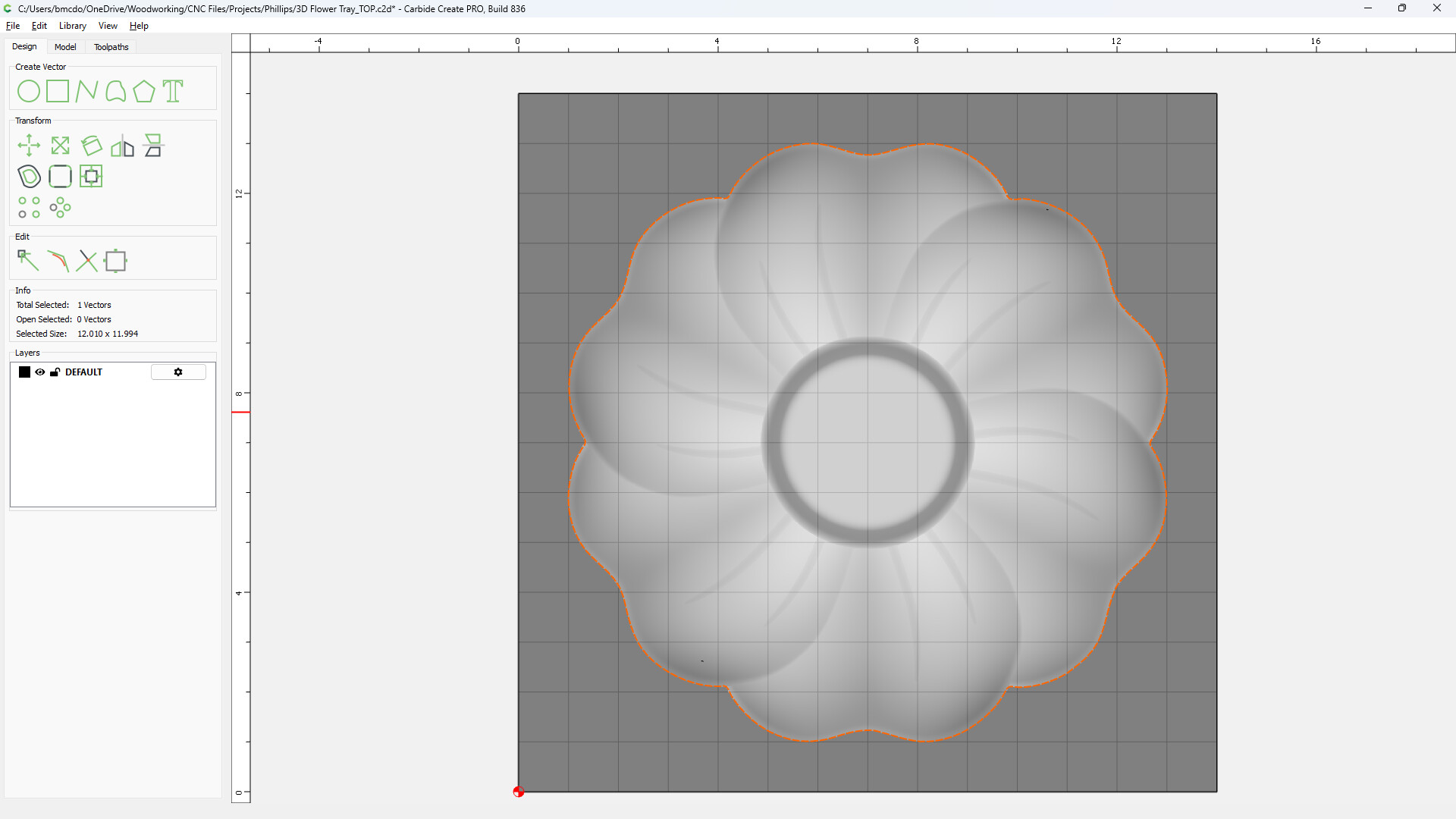Open the Move transform tool
Viewport: 1456px width, 819px height.
(x=29, y=146)
